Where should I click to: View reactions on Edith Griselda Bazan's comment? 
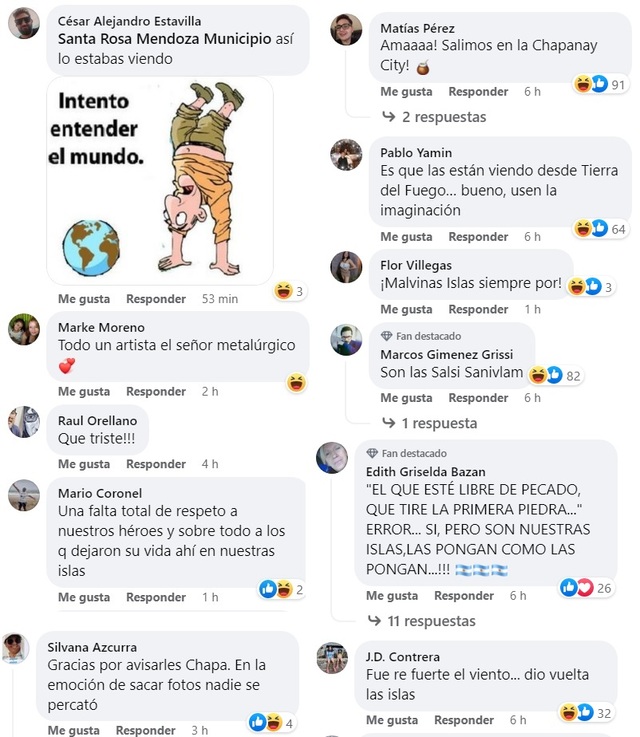(x=586, y=588)
